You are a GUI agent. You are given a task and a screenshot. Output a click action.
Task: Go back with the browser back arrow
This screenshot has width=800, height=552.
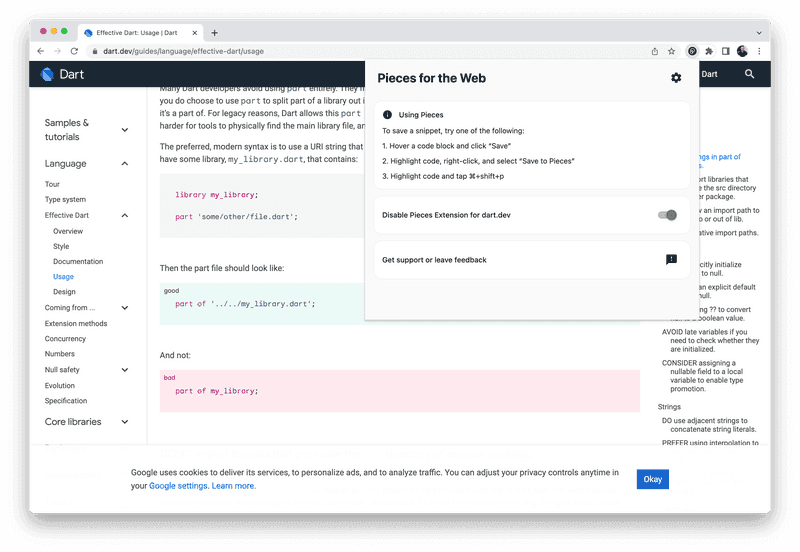click(x=40, y=51)
